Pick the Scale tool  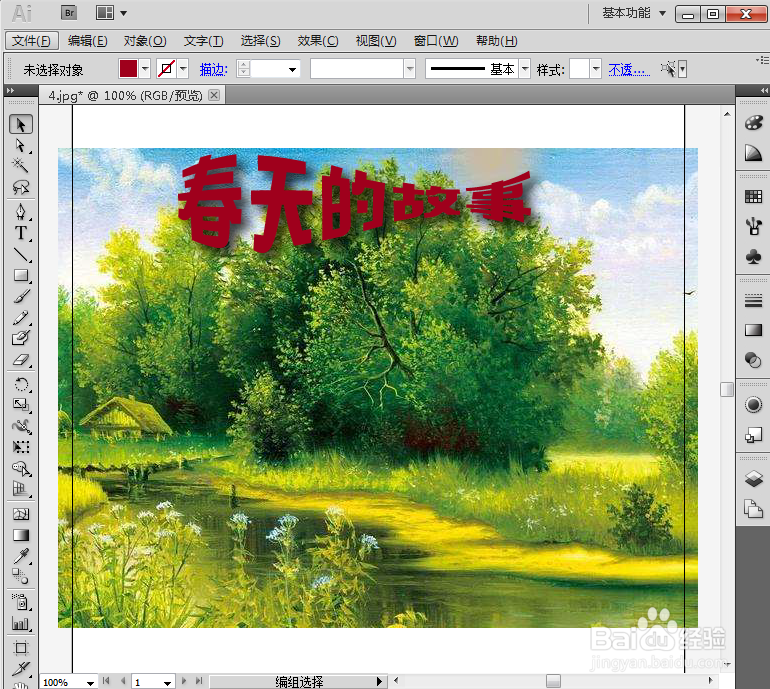pos(21,405)
